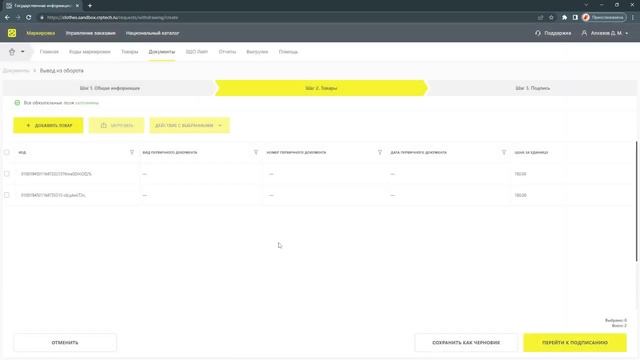
Task: Click the browser address bar
Action: coord(286,18)
